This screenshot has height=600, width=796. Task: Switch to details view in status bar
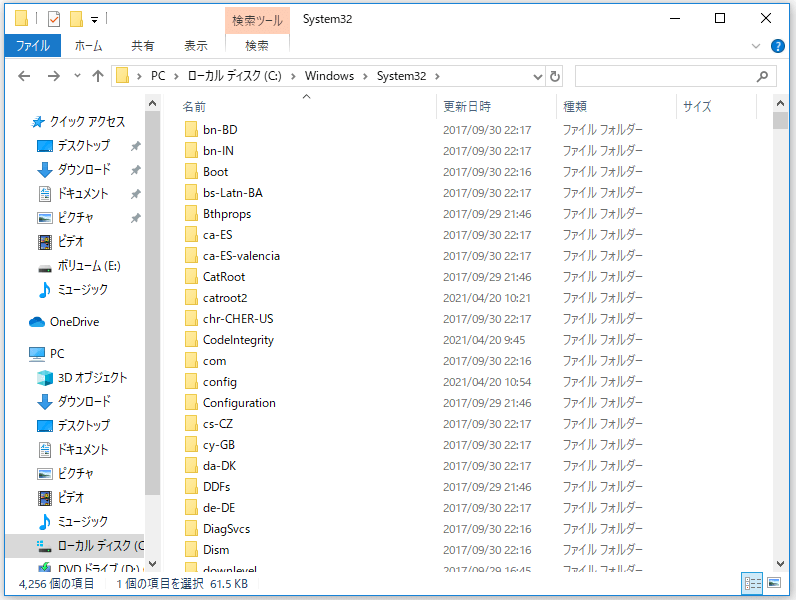click(752, 583)
